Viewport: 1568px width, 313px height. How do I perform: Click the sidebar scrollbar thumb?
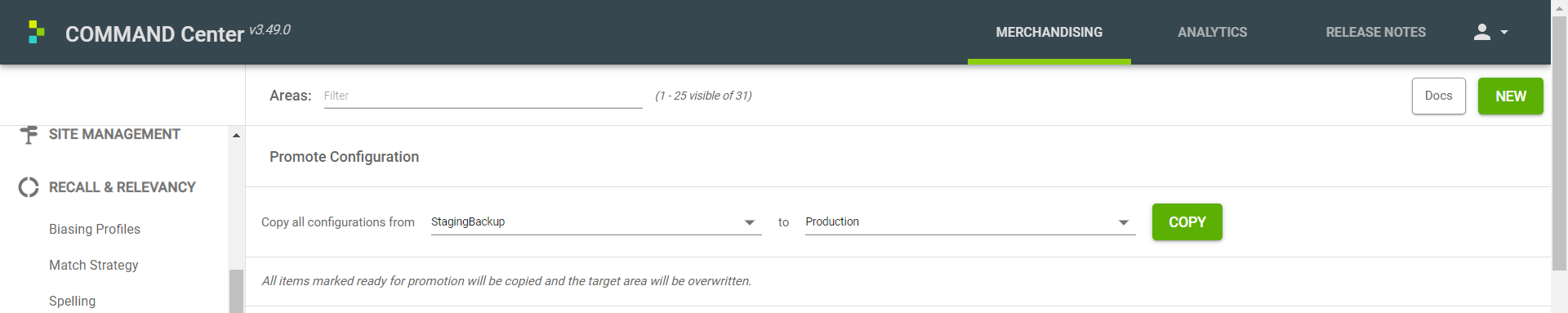click(x=236, y=291)
